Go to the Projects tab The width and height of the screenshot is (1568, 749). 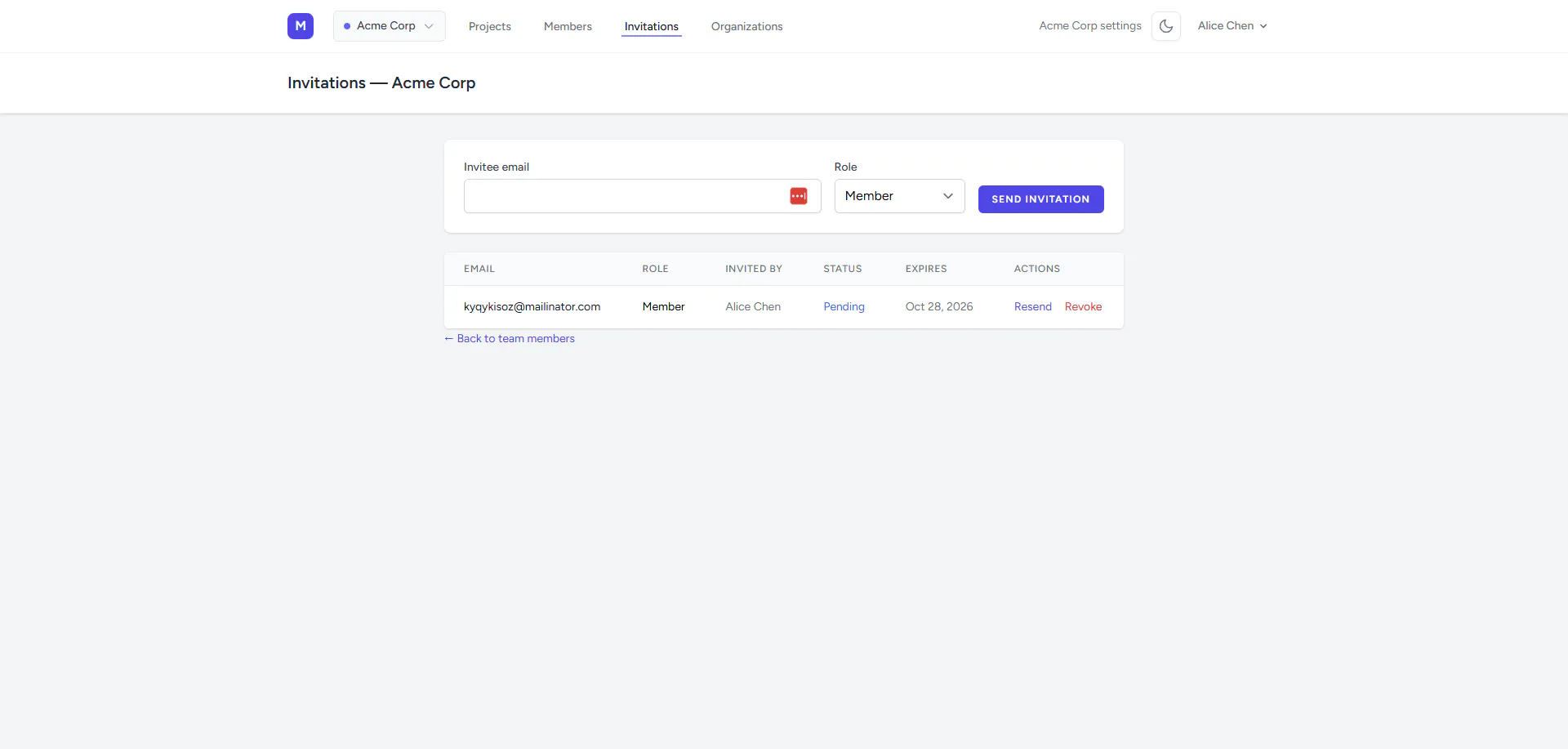[490, 26]
